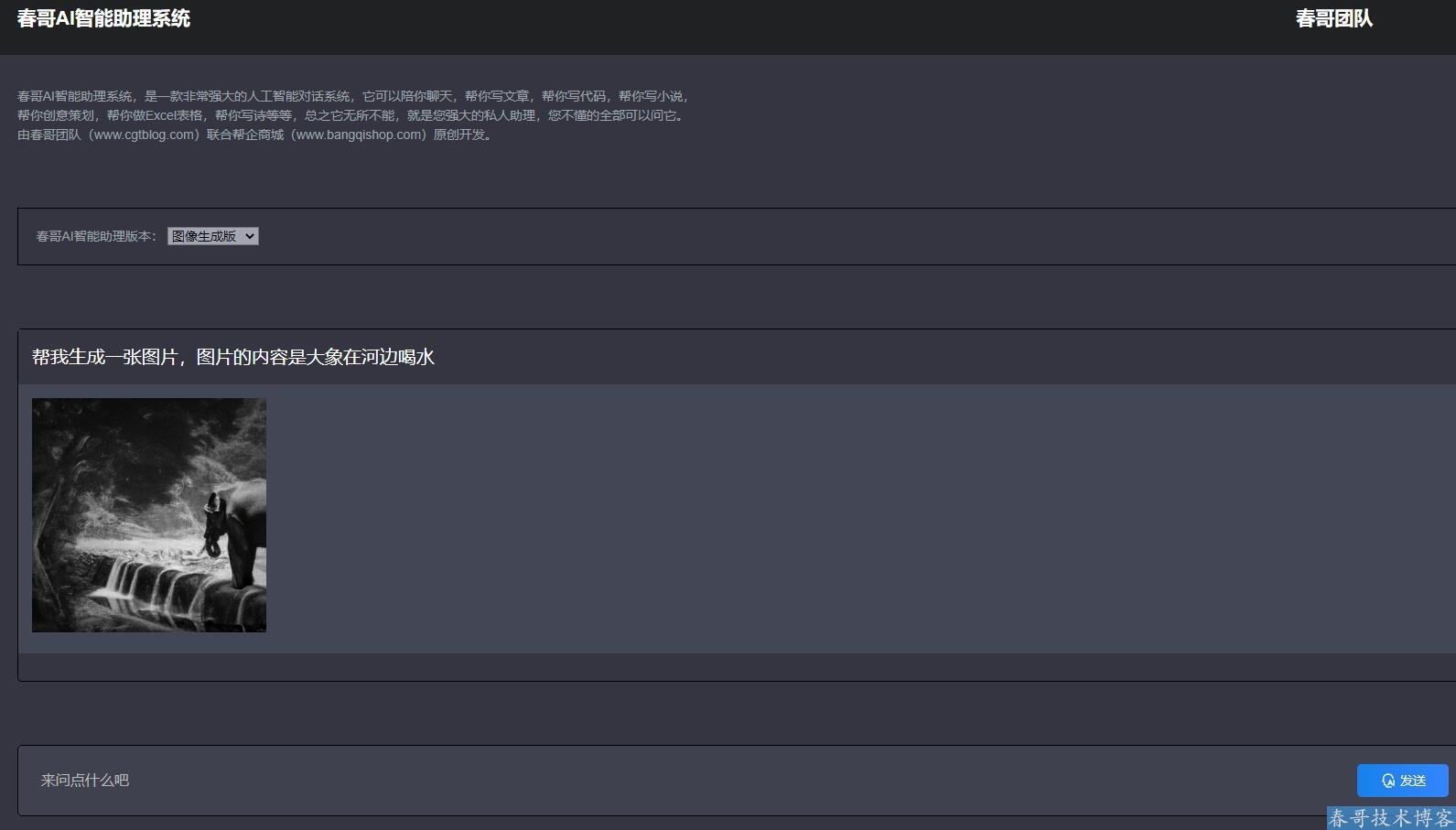The width and height of the screenshot is (1456, 830).
Task: Click the first line of the intro description
Action: pyautogui.click(x=352, y=96)
